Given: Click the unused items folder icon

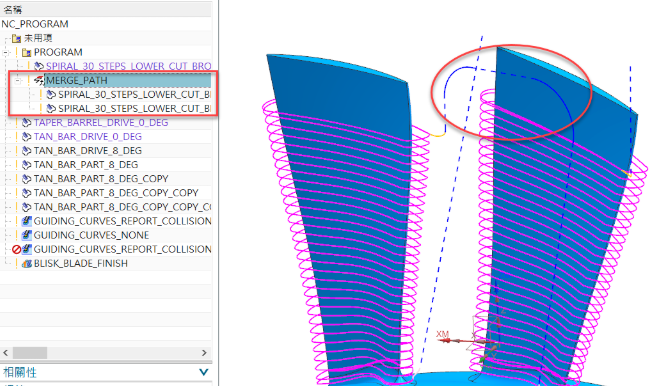Looking at the screenshot, I should coord(16,38).
